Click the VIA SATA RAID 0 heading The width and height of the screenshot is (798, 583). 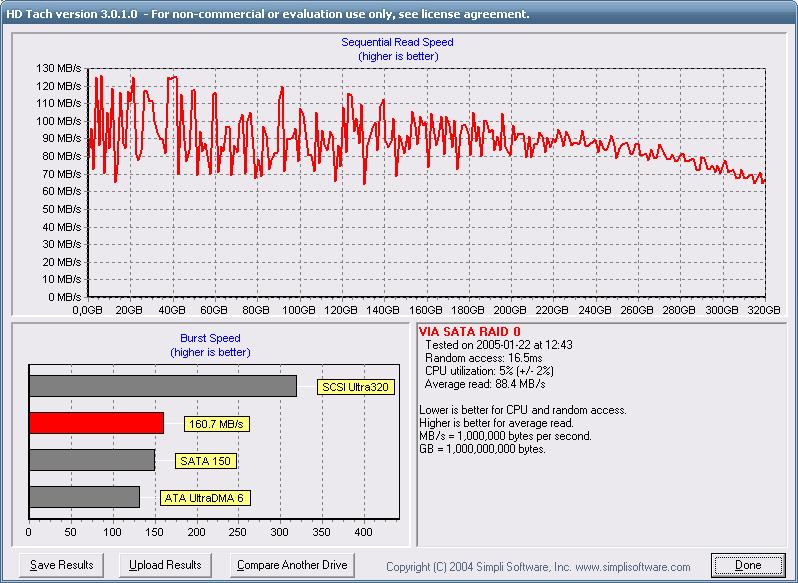(469, 332)
